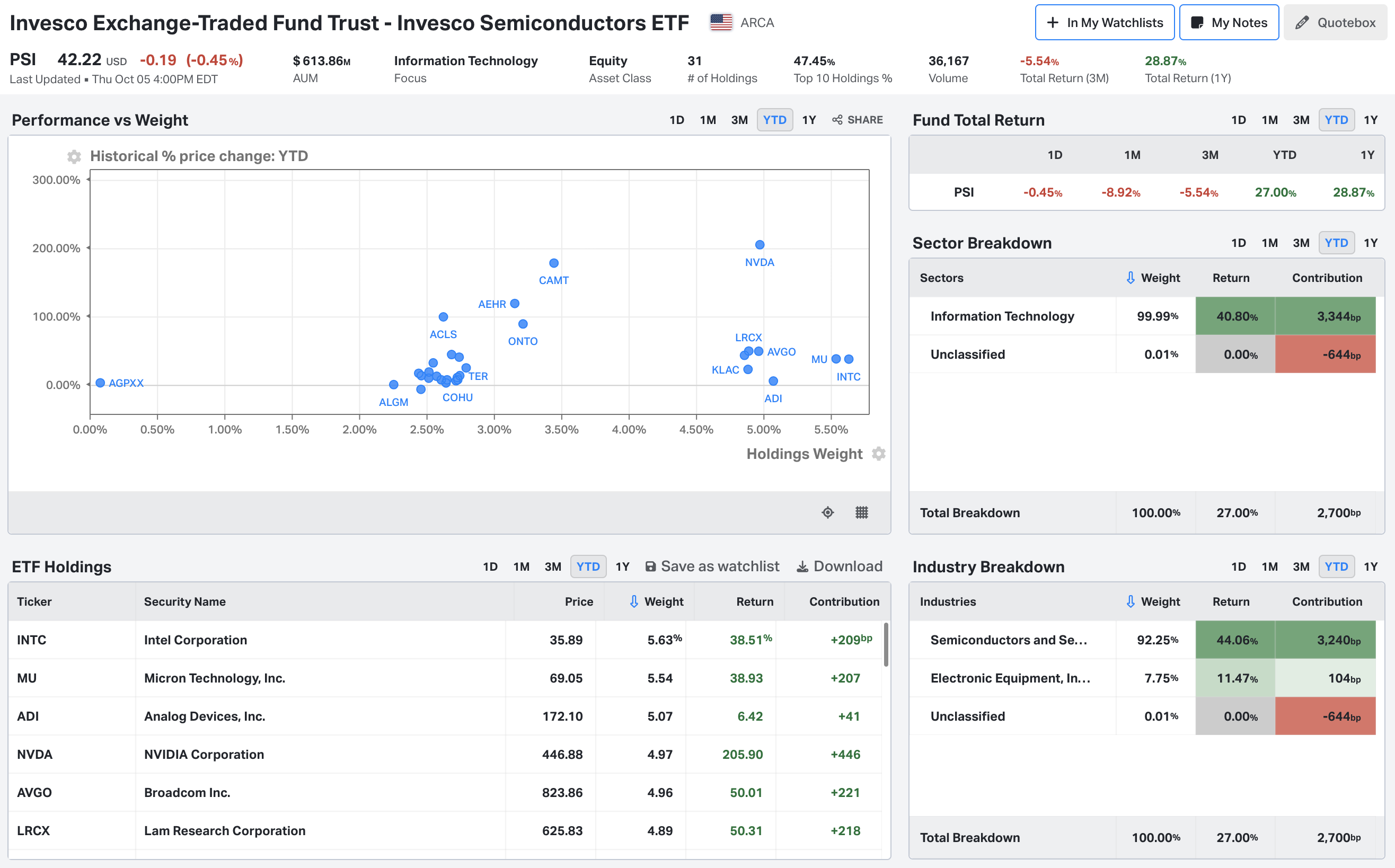The height and width of the screenshot is (868, 1395).
Task: Select YTD period in Industry Breakdown
Action: click(1337, 566)
